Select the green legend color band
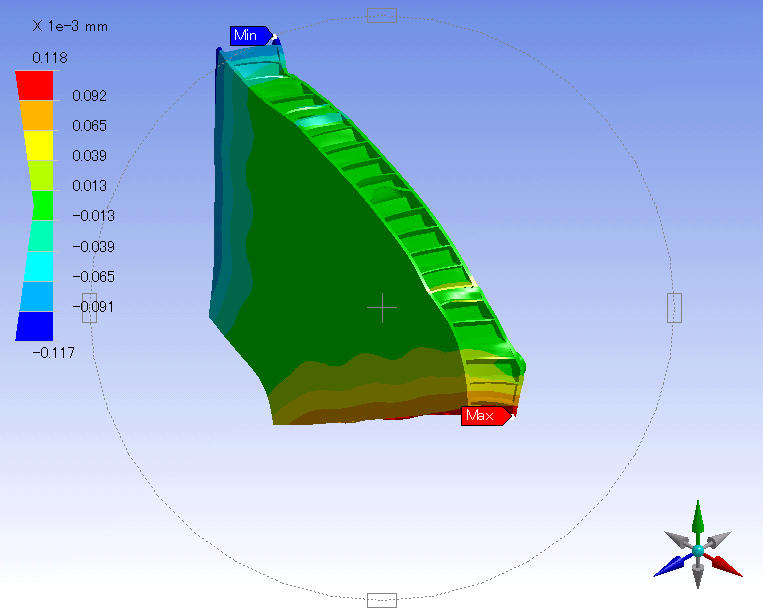The height and width of the screenshot is (615, 763). [x=42, y=205]
